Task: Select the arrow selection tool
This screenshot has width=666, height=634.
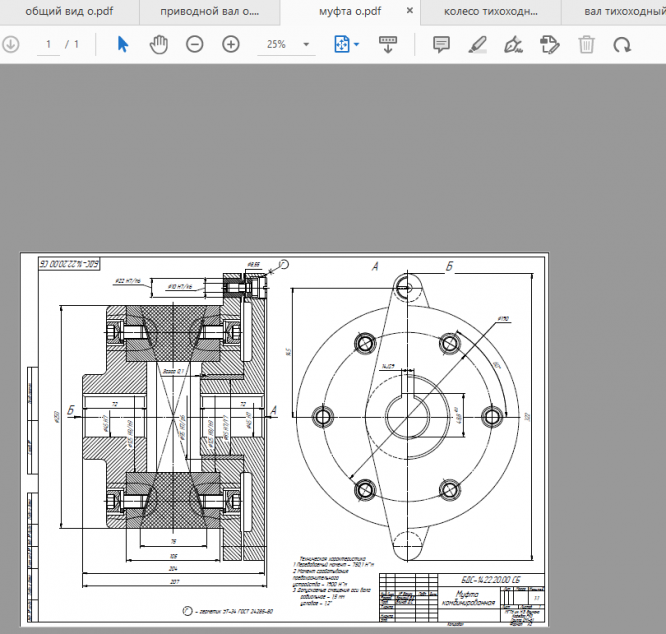Action: point(123,45)
